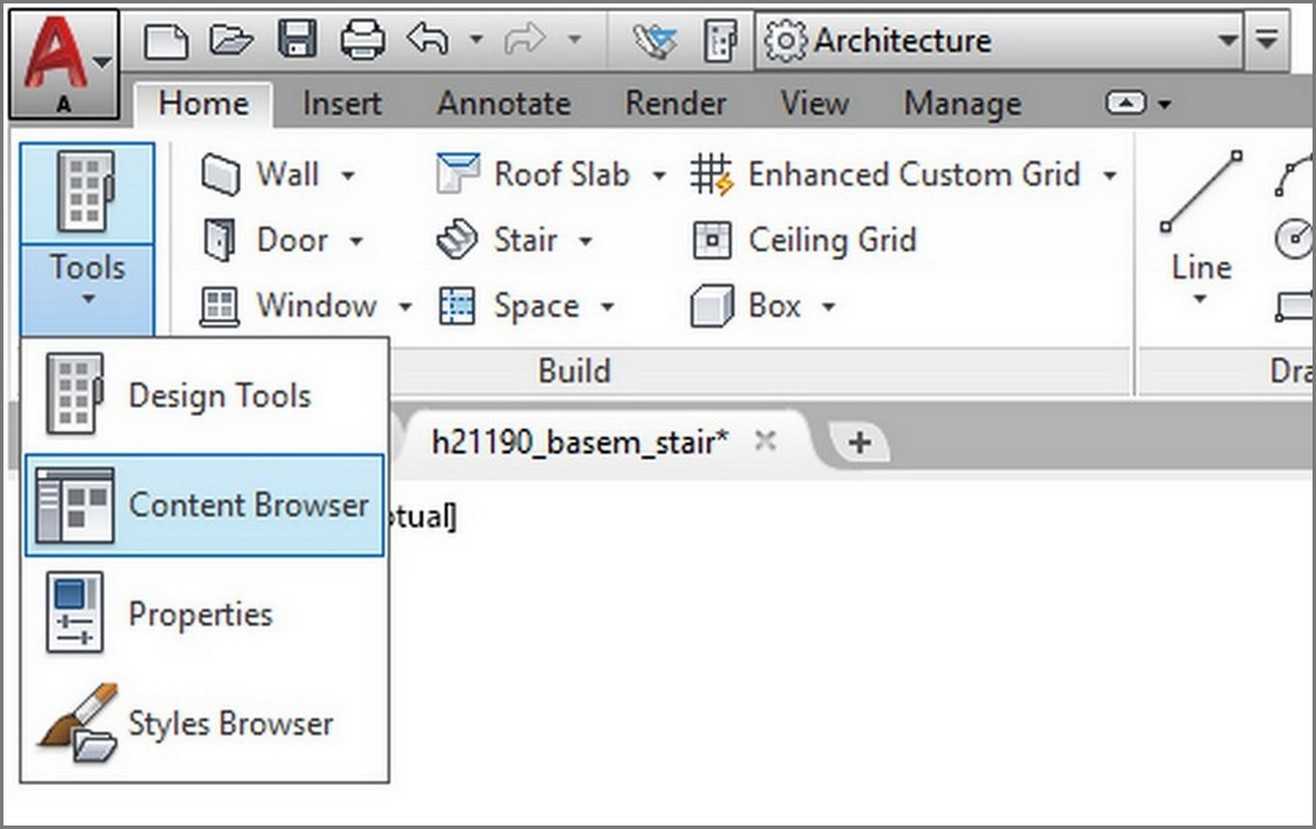Select the Line draw tool icon

[x=1200, y=192]
